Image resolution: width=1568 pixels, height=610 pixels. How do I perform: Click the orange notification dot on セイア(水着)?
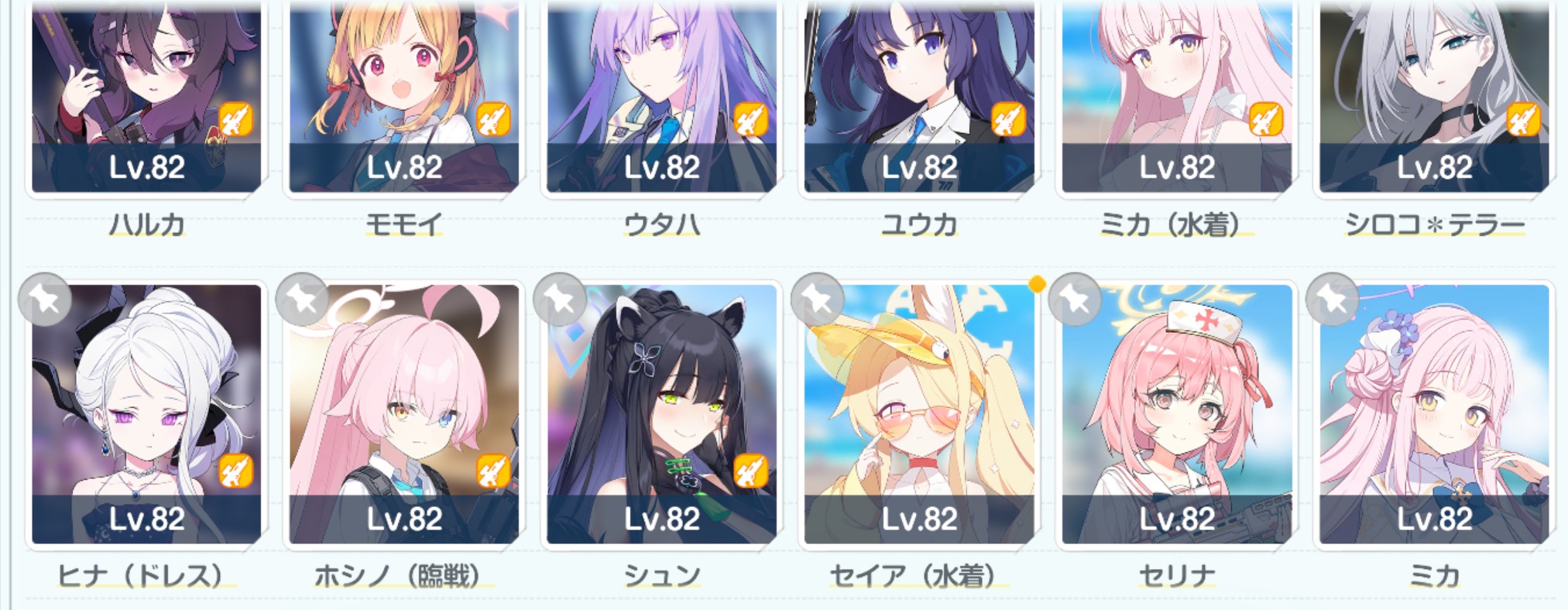(x=1038, y=284)
